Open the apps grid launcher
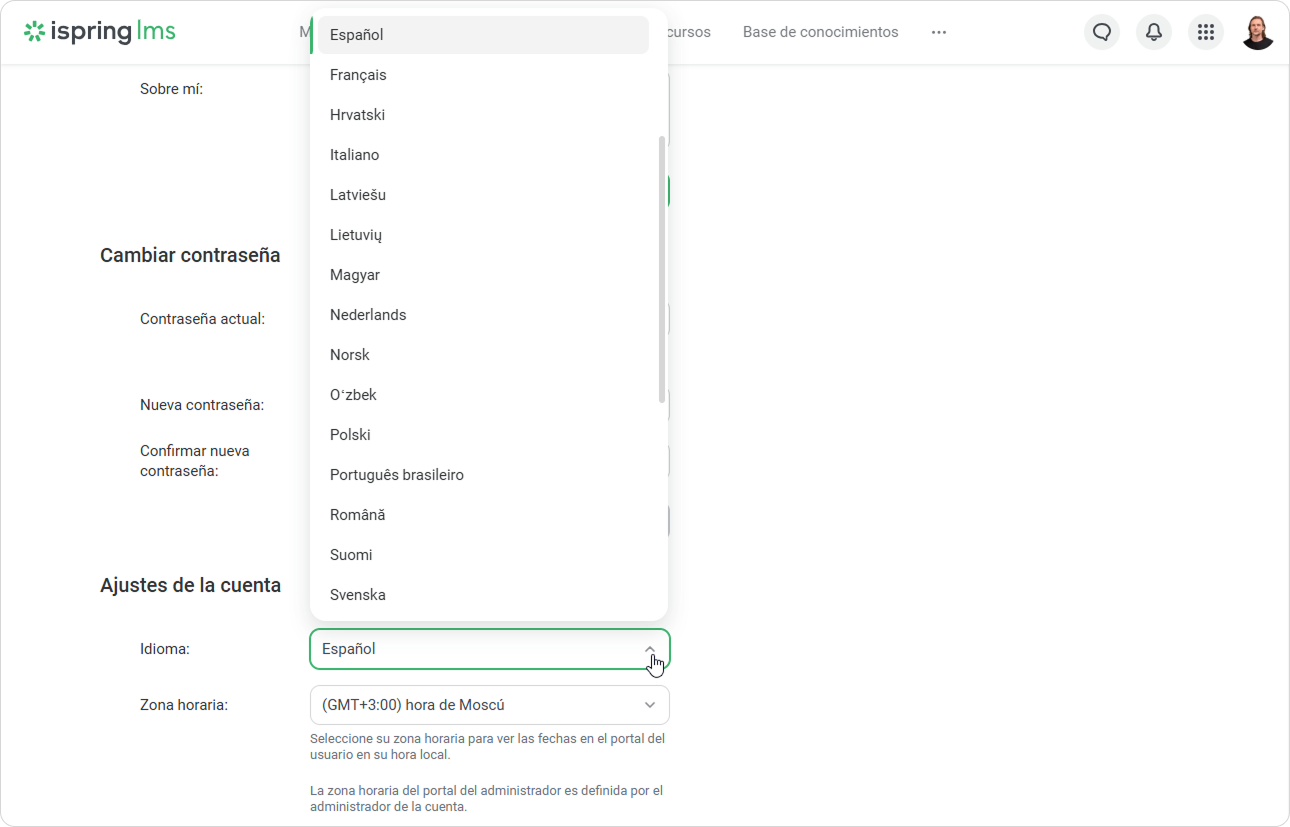The image size is (1290, 827). tap(1205, 32)
